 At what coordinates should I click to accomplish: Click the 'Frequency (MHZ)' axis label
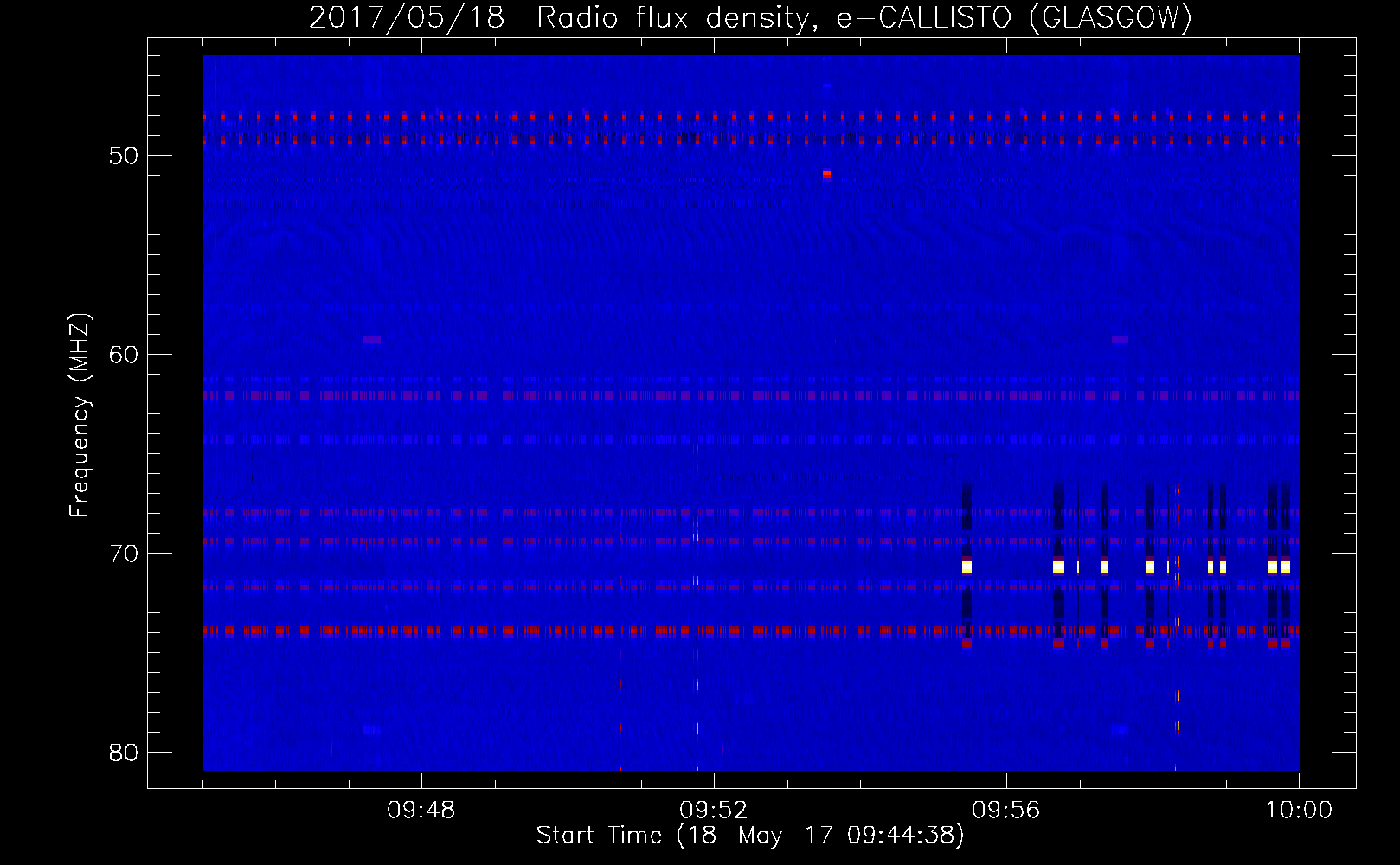80,415
